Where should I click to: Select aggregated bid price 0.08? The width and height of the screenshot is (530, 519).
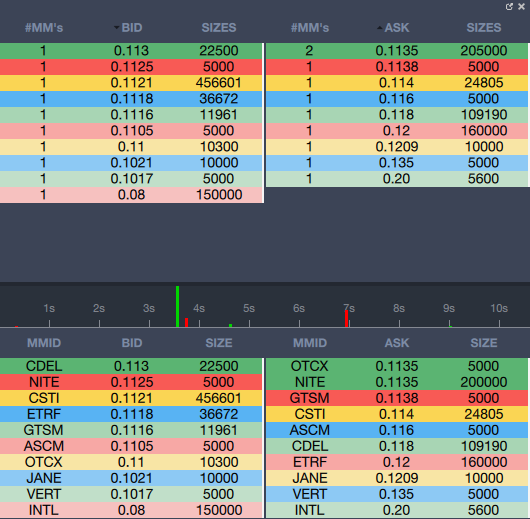(131, 195)
